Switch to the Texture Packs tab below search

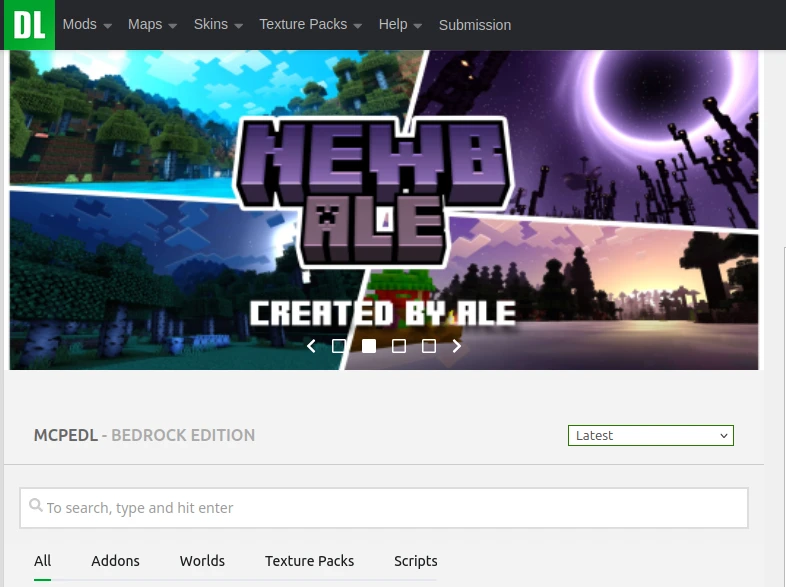[x=309, y=561]
